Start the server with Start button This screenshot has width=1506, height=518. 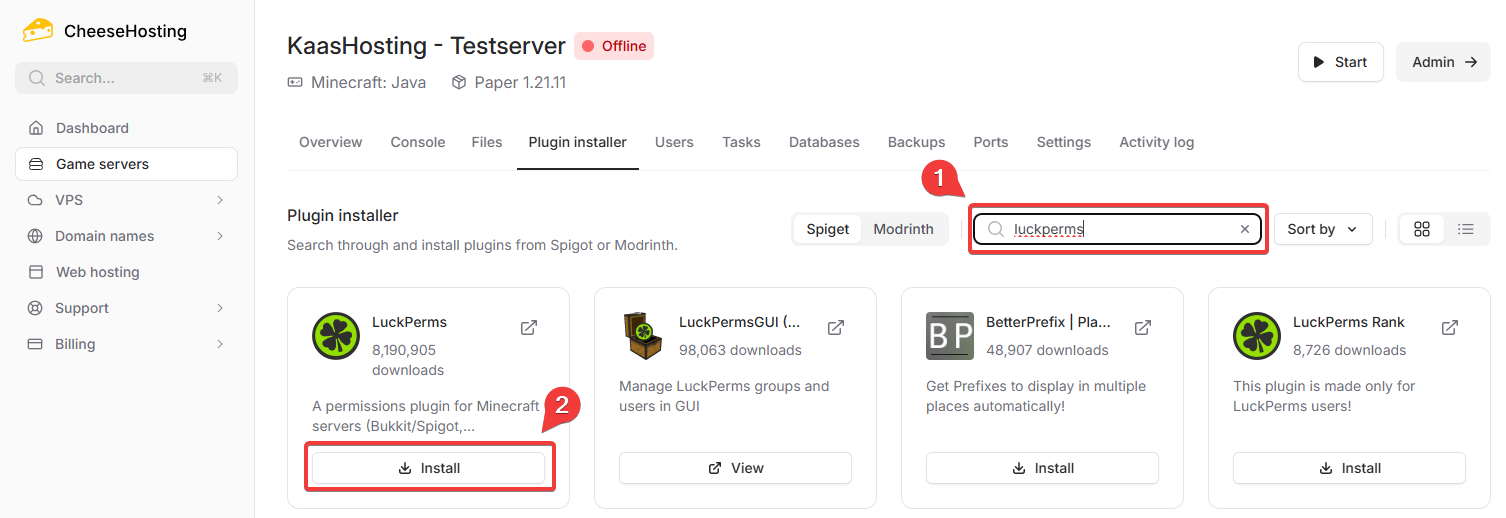pyautogui.click(x=1340, y=62)
